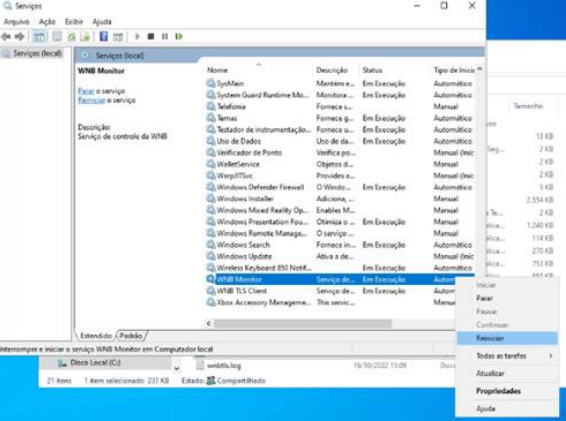Select the Windows Installer service
Screen dimensions: 566x421
tap(339, 199)
